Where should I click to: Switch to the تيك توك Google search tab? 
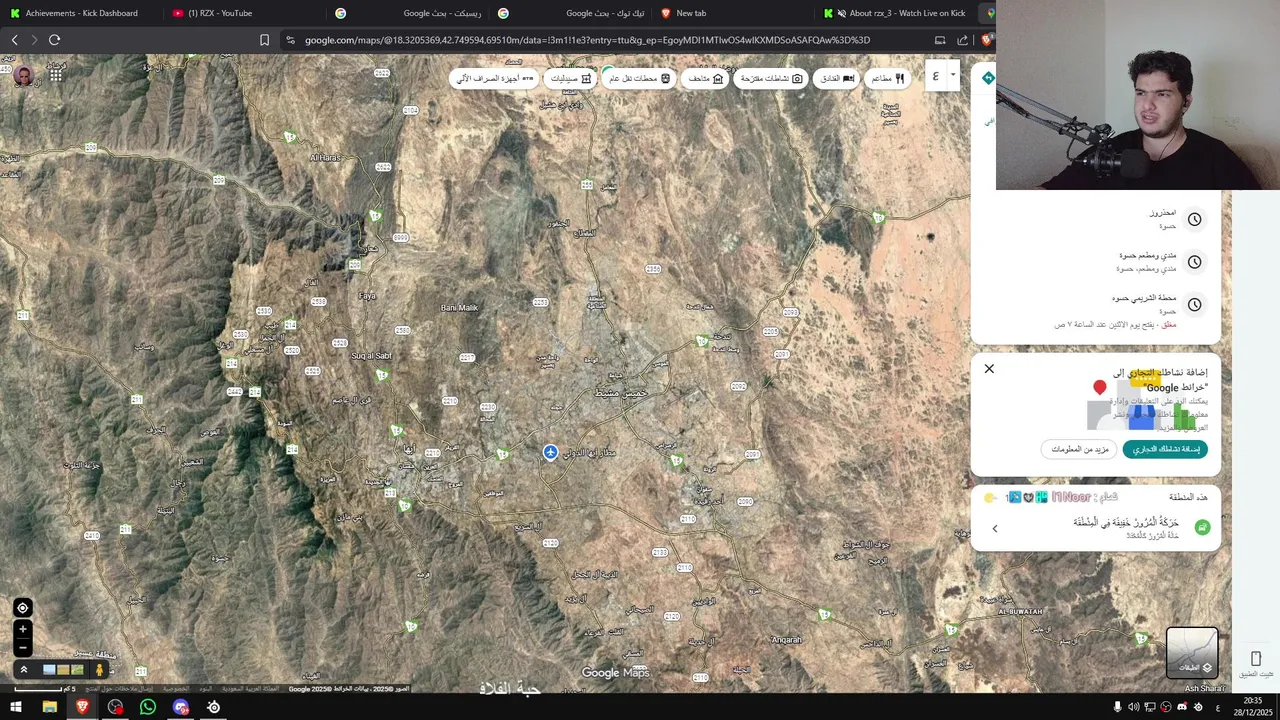pos(571,13)
